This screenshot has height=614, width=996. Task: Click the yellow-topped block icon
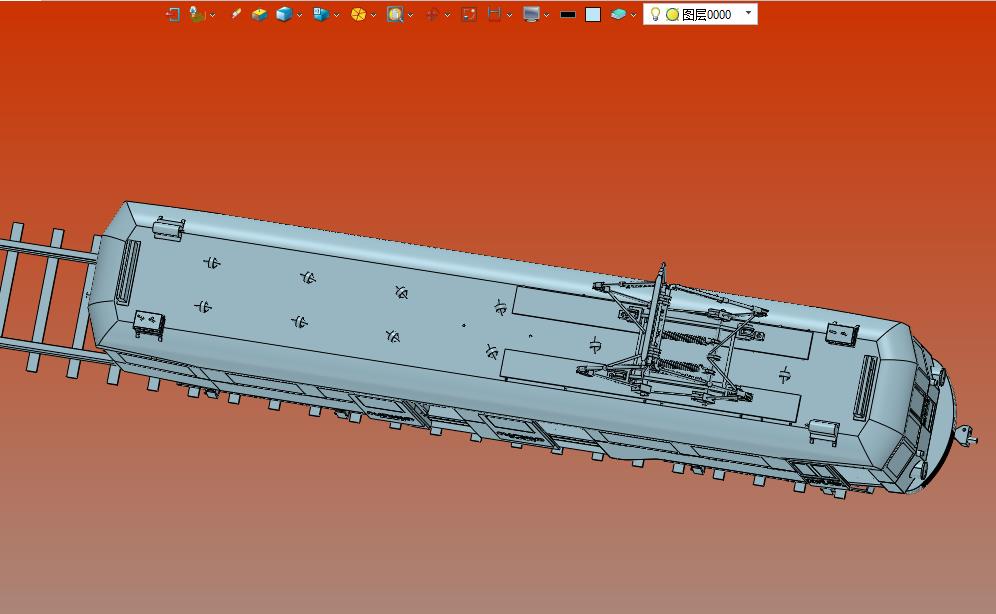(x=259, y=15)
